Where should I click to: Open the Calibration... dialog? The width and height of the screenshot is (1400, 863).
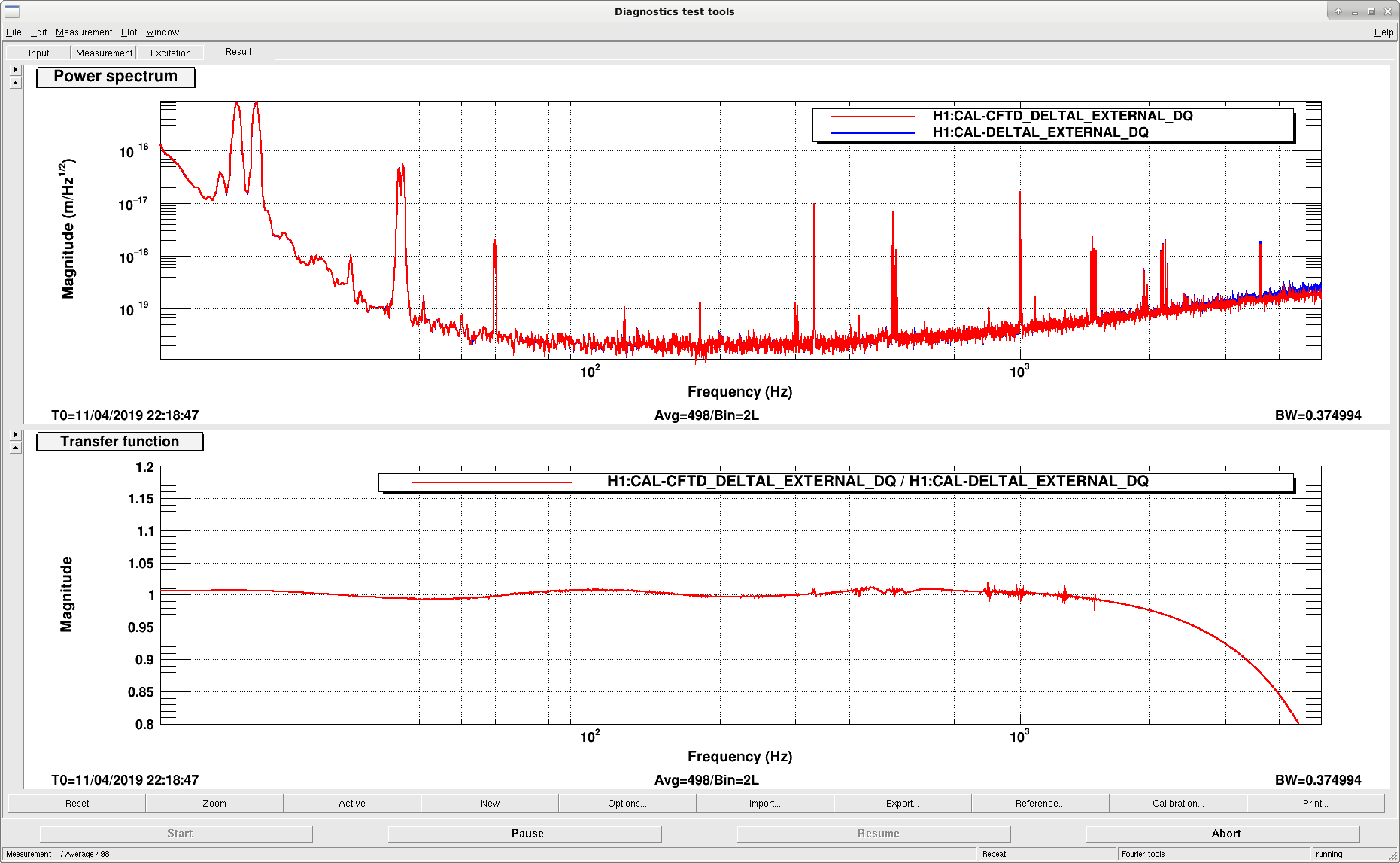click(x=1178, y=803)
